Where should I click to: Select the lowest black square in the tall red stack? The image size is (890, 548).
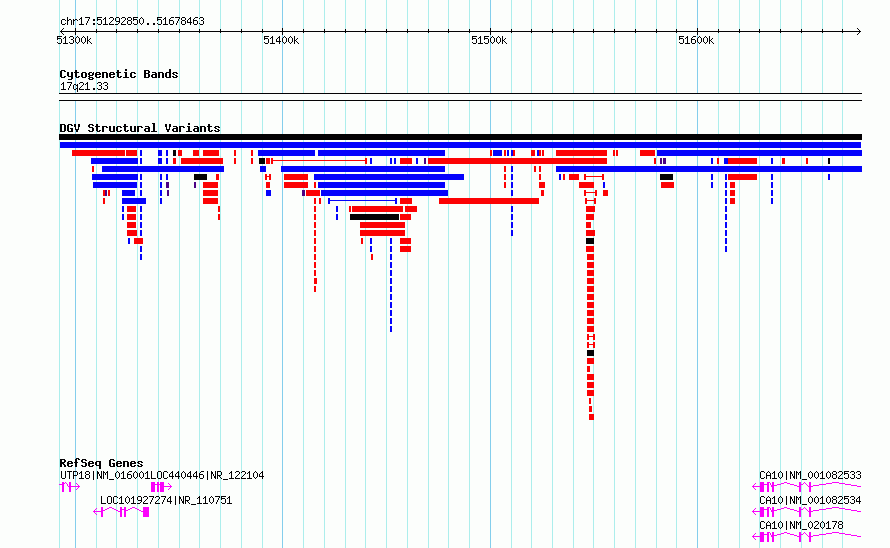click(590, 353)
